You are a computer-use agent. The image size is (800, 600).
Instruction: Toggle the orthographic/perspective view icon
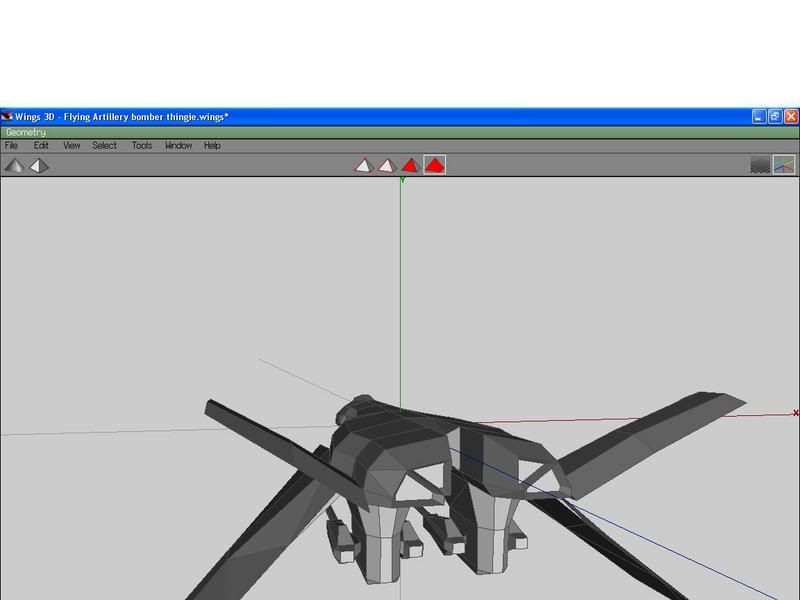pos(39,166)
